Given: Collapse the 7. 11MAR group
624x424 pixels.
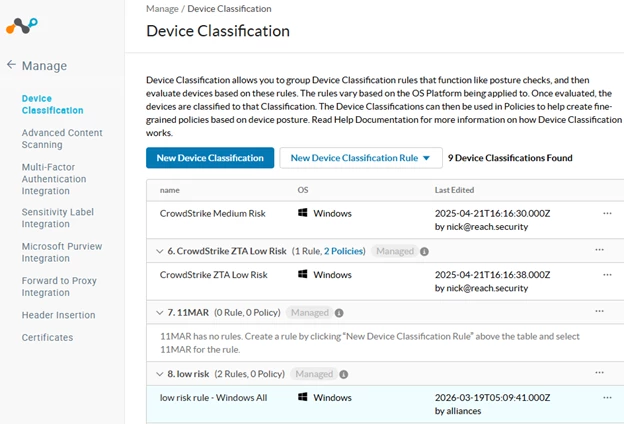Looking at the screenshot, I should point(160,313).
